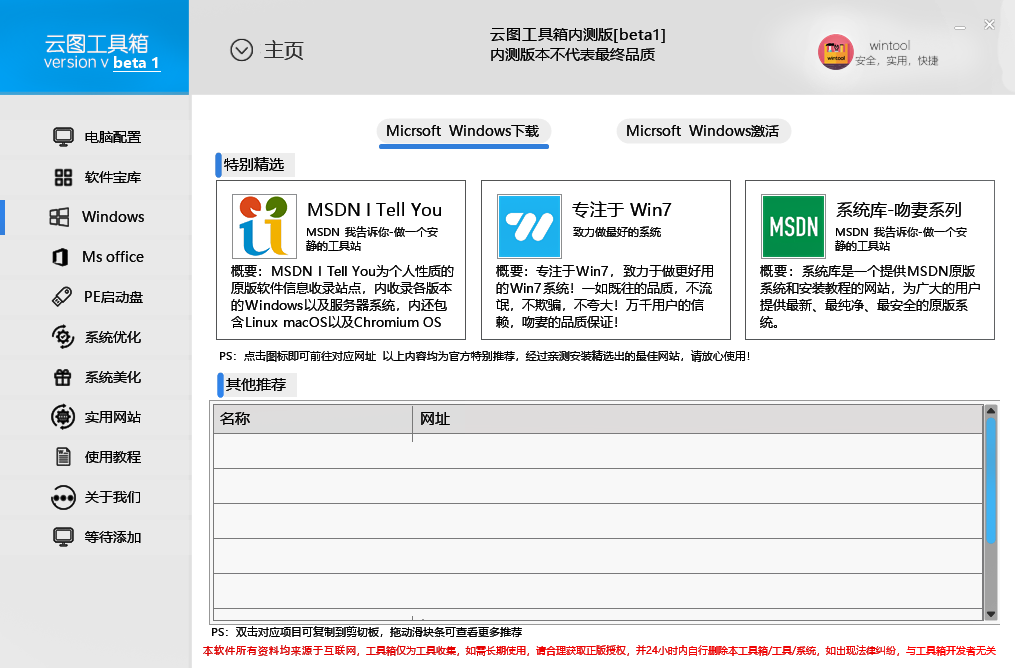Open the 系统优化 sidebar section

(x=96, y=337)
